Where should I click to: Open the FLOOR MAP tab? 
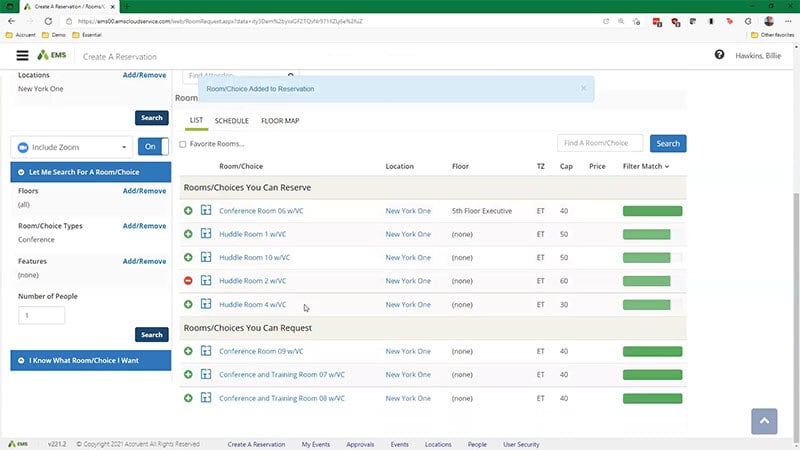[280, 121]
